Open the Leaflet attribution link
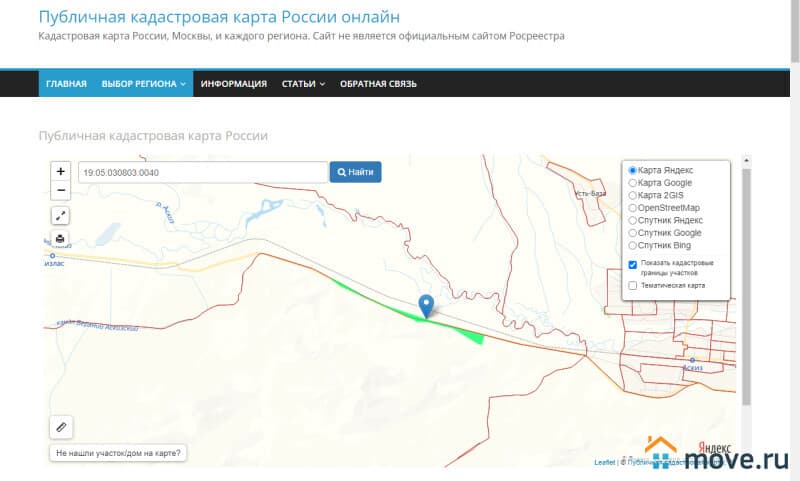Screen dimensions: 800x481 [x=605, y=462]
